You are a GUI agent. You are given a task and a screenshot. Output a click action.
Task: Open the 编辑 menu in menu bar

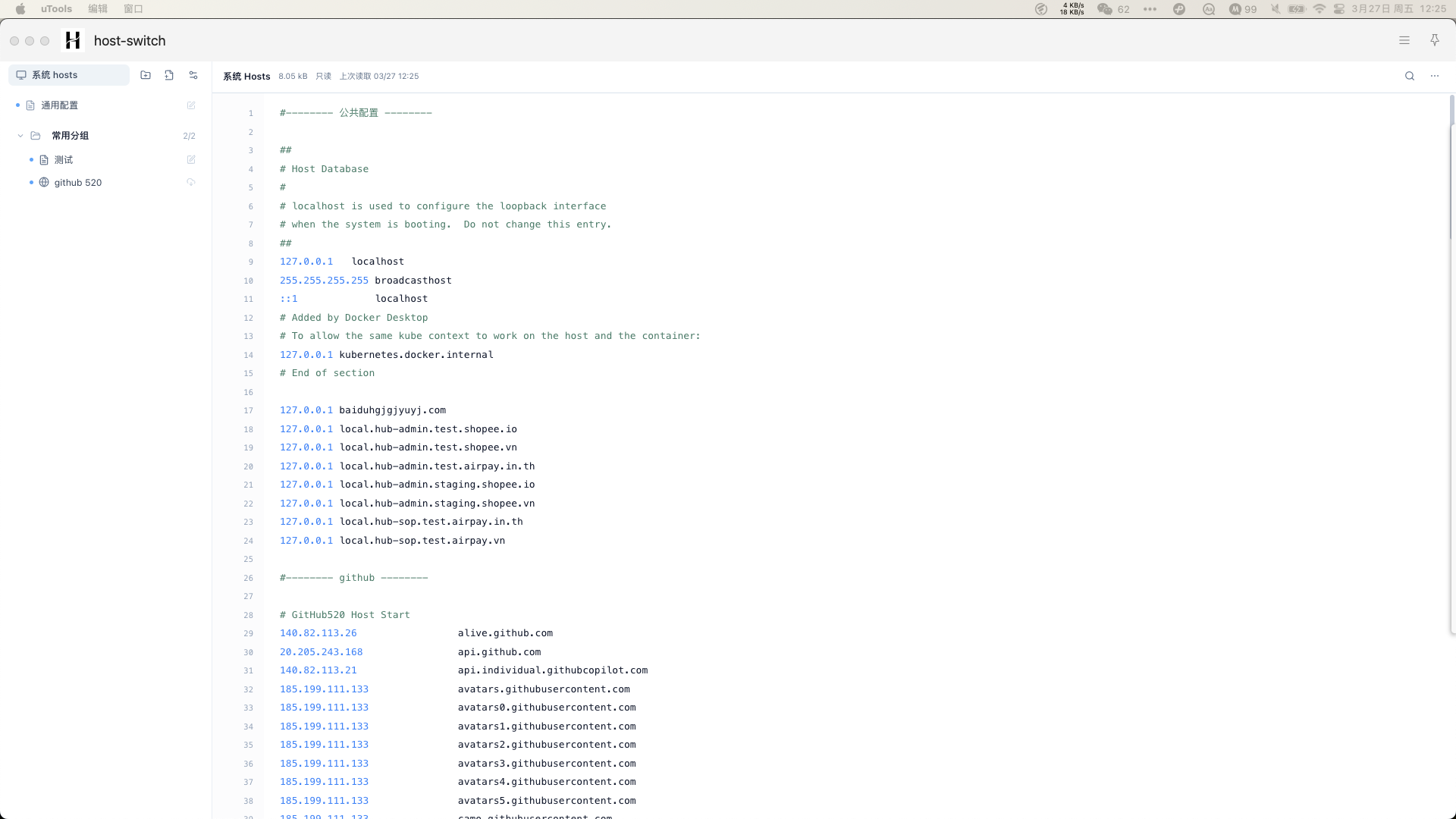98,9
